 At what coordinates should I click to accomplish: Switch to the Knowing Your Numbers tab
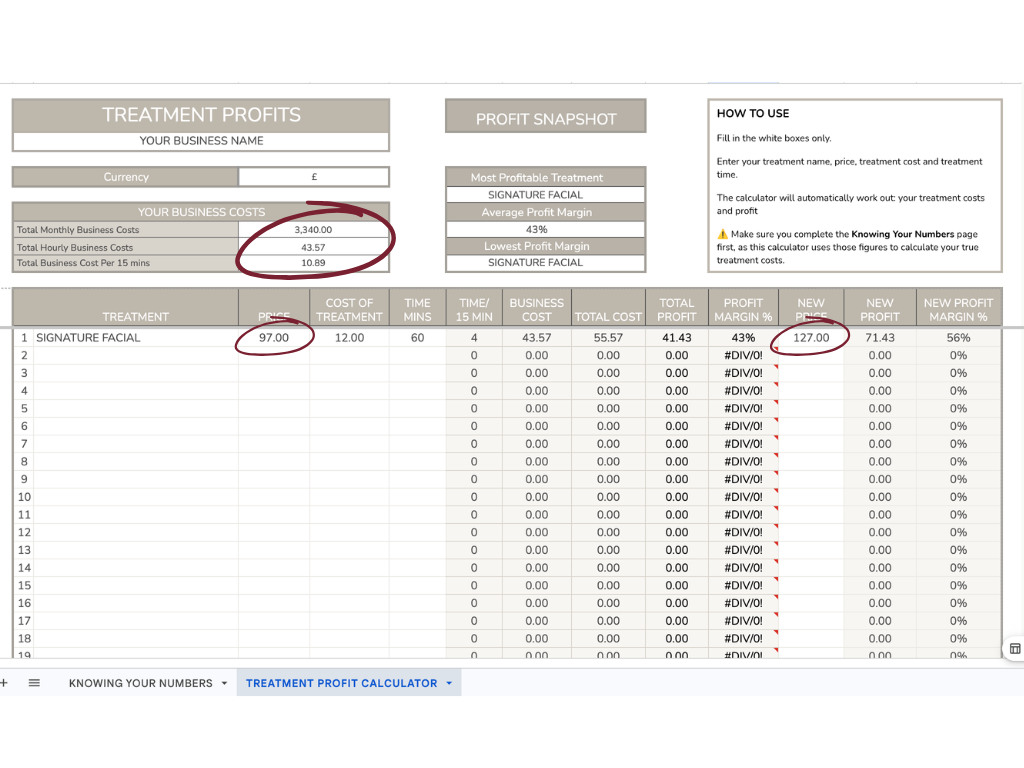click(140, 683)
